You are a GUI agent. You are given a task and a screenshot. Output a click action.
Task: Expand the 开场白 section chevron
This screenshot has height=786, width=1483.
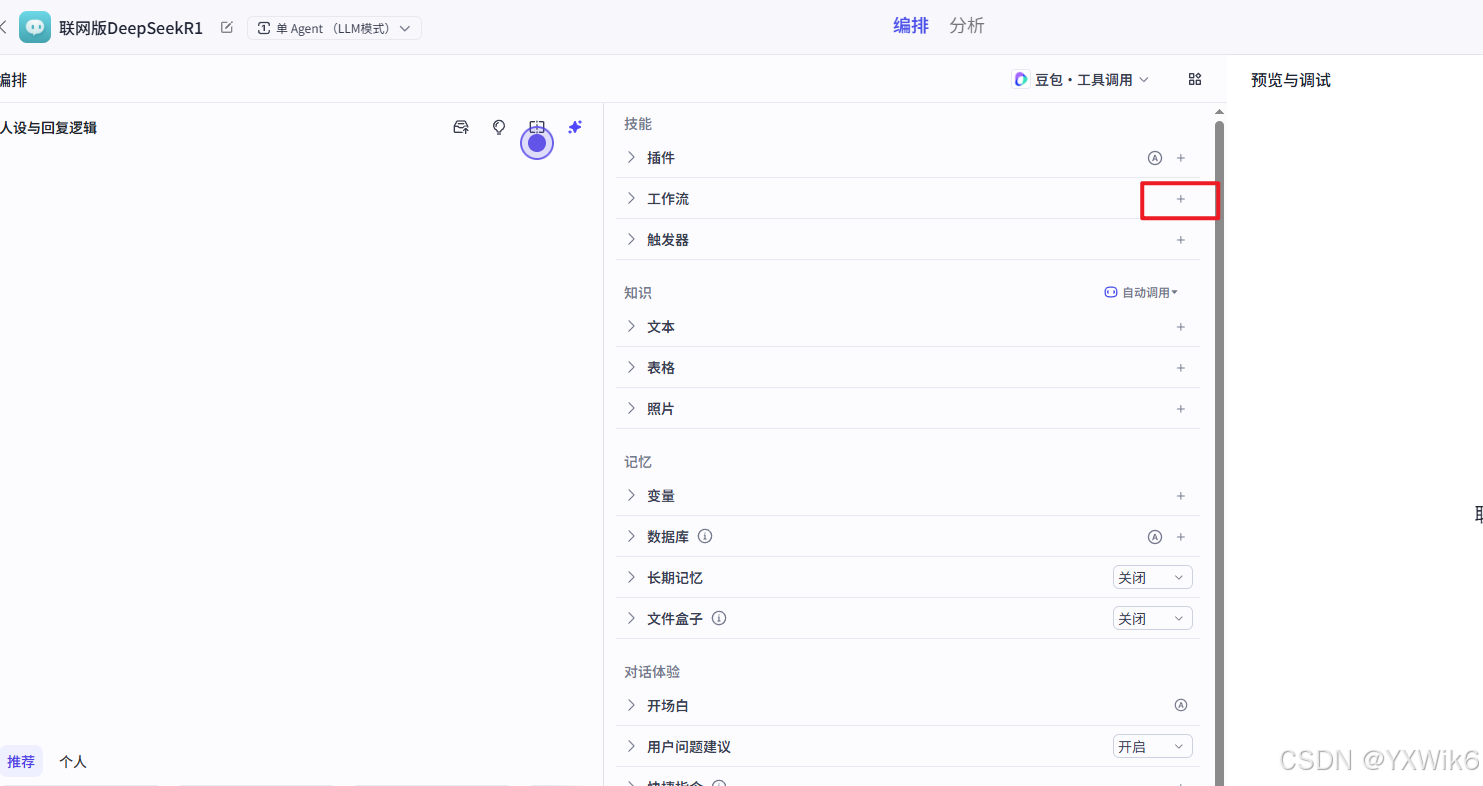click(x=631, y=705)
